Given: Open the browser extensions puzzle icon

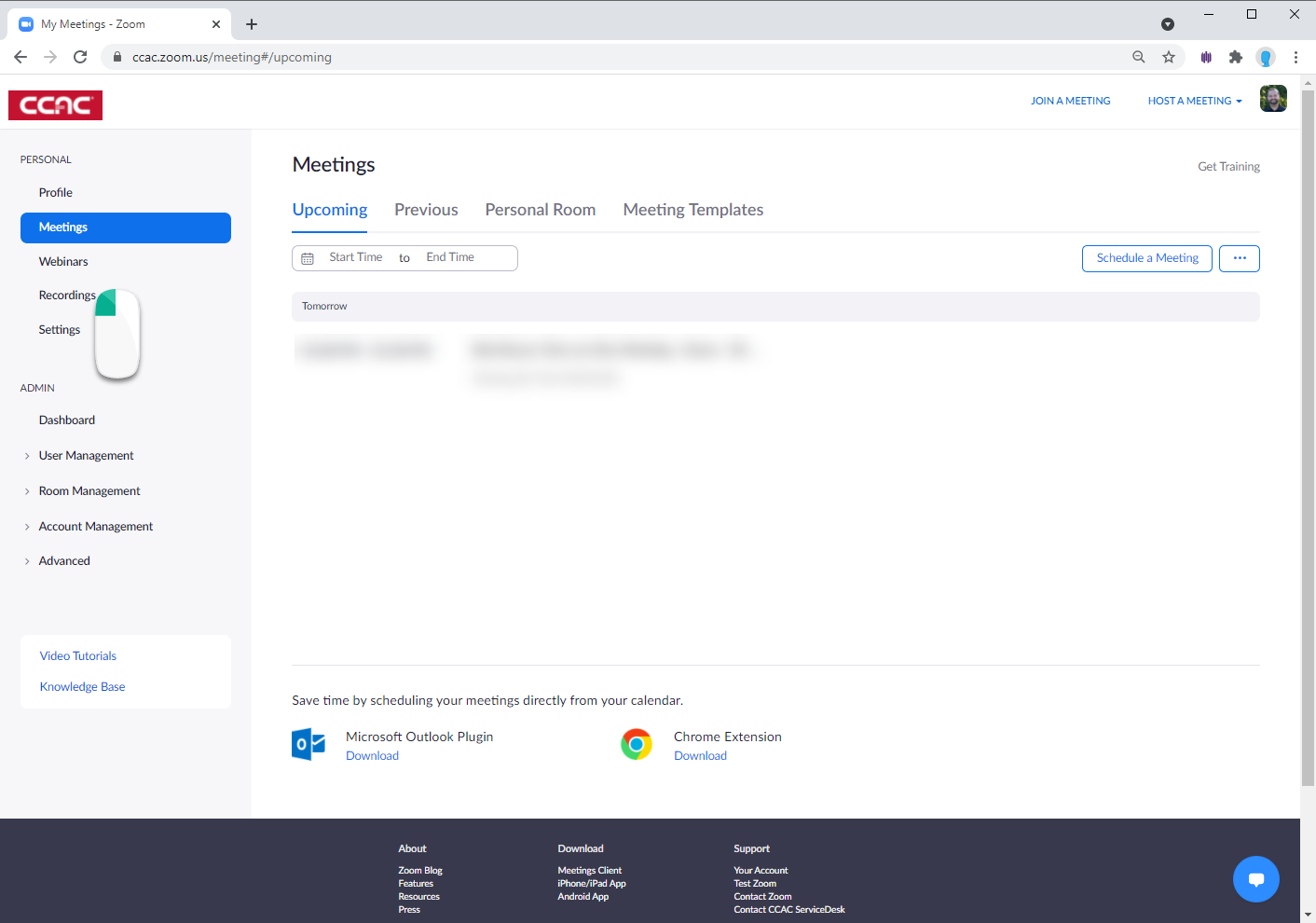Looking at the screenshot, I should (1236, 57).
